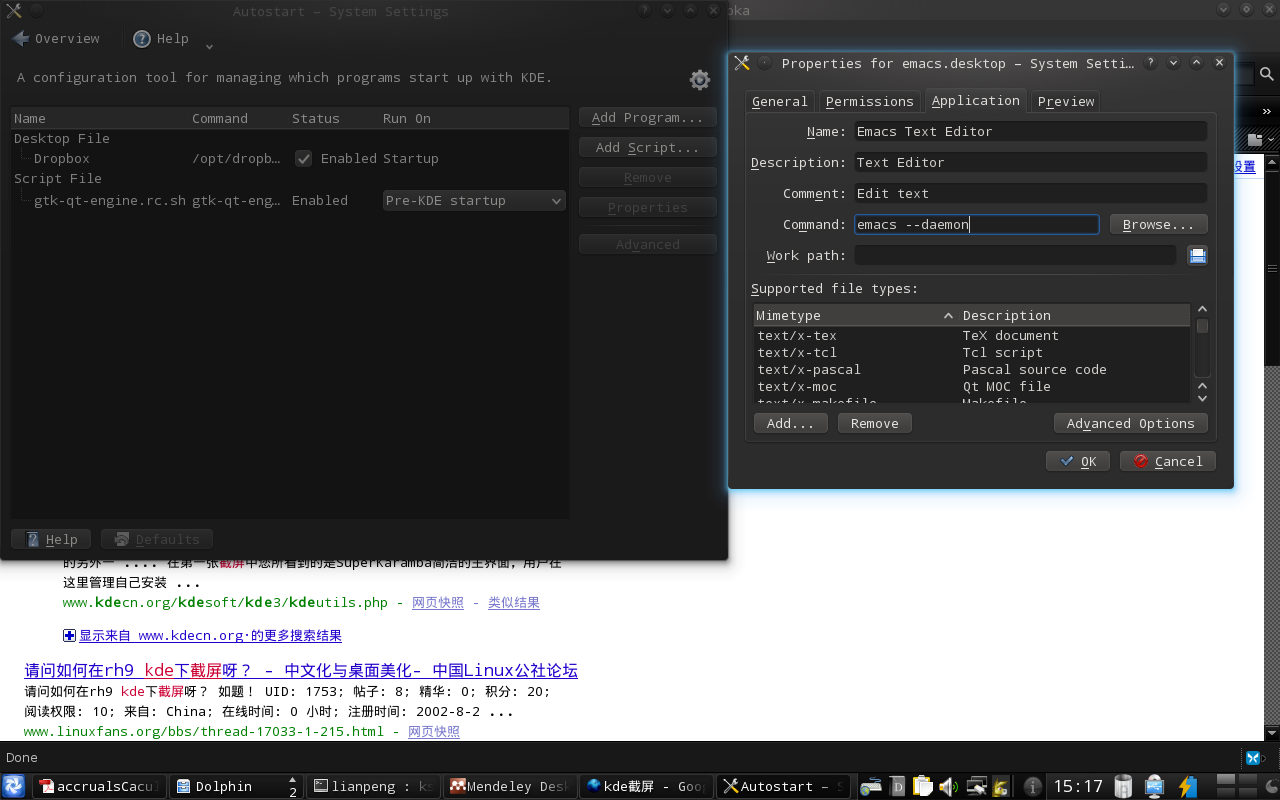Image resolution: width=1280 pixels, height=800 pixels.
Task: Open the Pre-KDE startup dropdown
Action: (474, 201)
